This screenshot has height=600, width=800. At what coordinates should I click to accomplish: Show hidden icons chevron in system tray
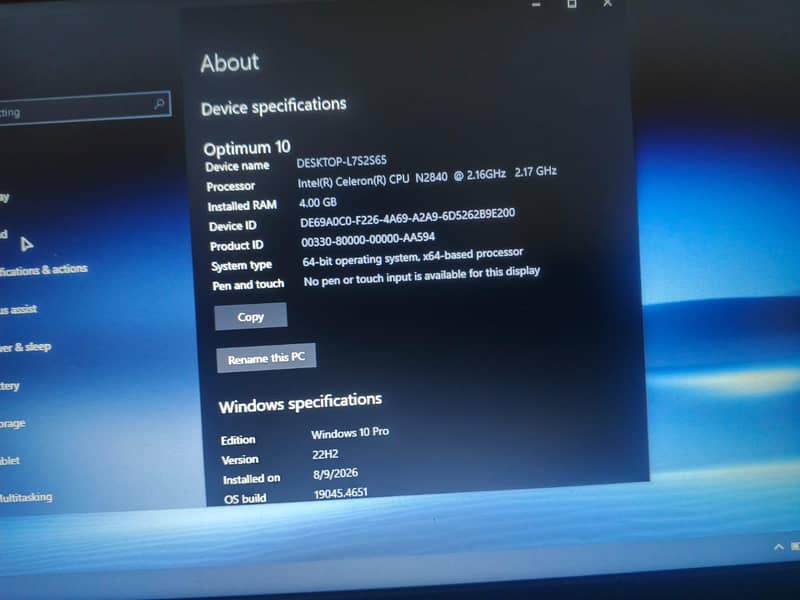click(x=779, y=547)
